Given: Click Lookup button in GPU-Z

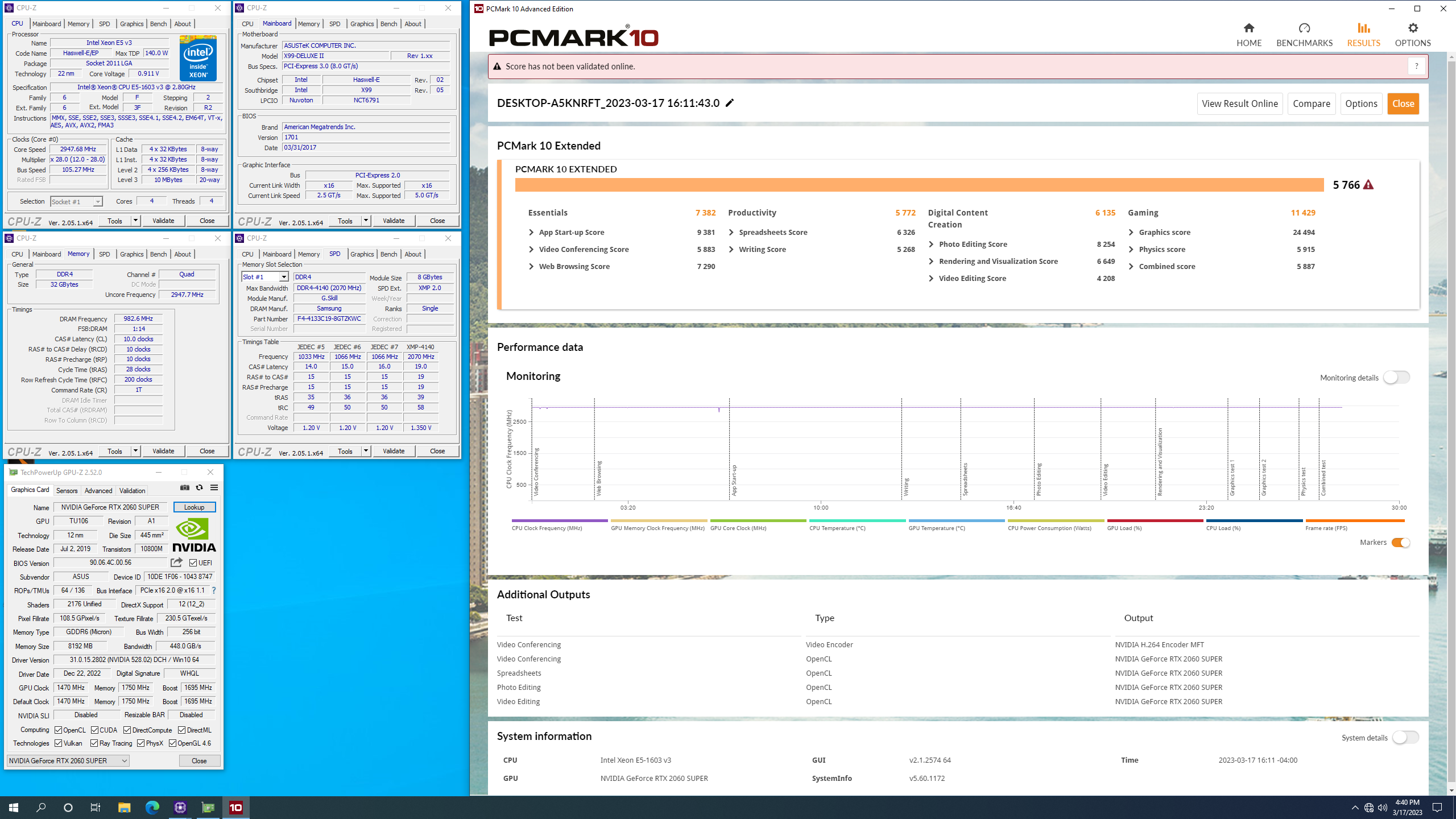Looking at the screenshot, I should pyautogui.click(x=194, y=507).
